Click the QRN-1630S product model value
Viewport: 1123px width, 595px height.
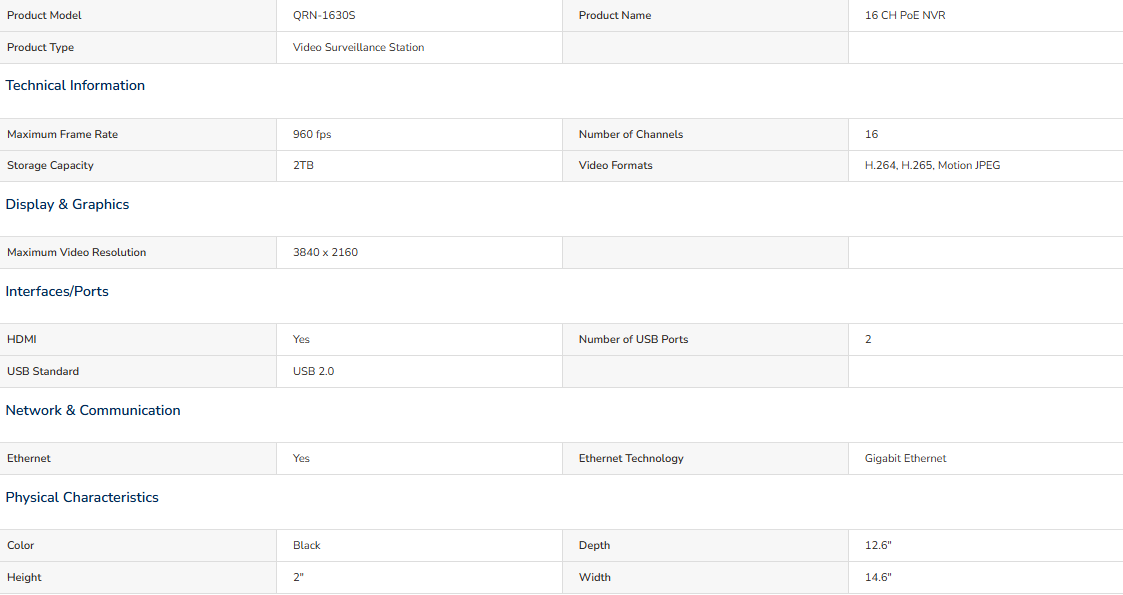(324, 15)
